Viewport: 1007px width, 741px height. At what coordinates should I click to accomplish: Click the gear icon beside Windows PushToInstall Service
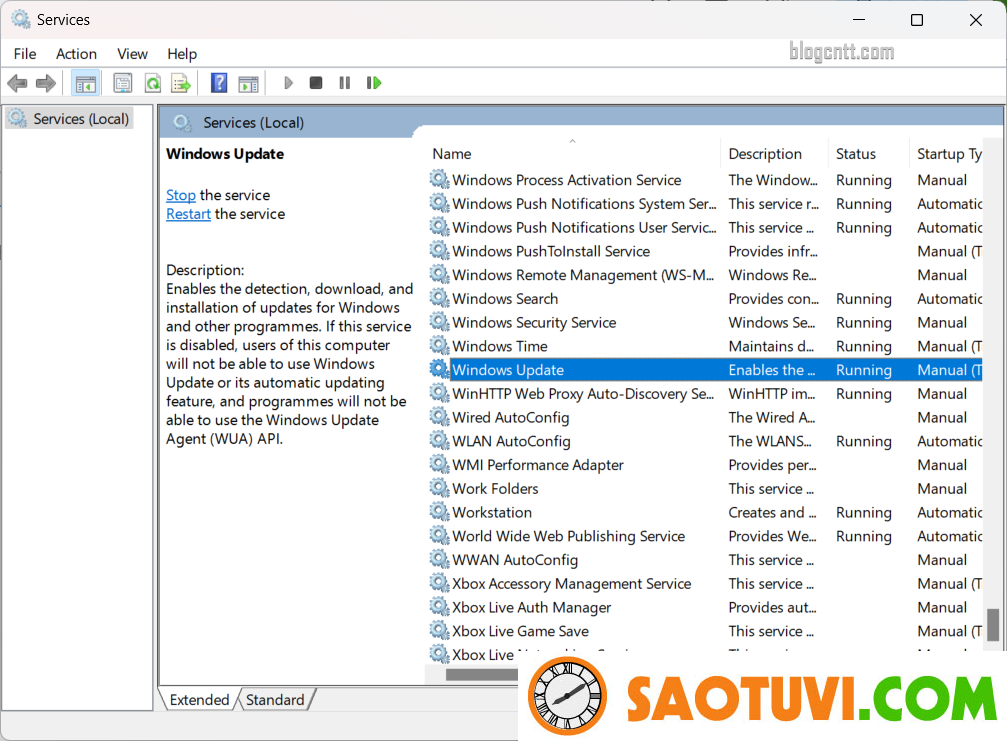(x=439, y=251)
